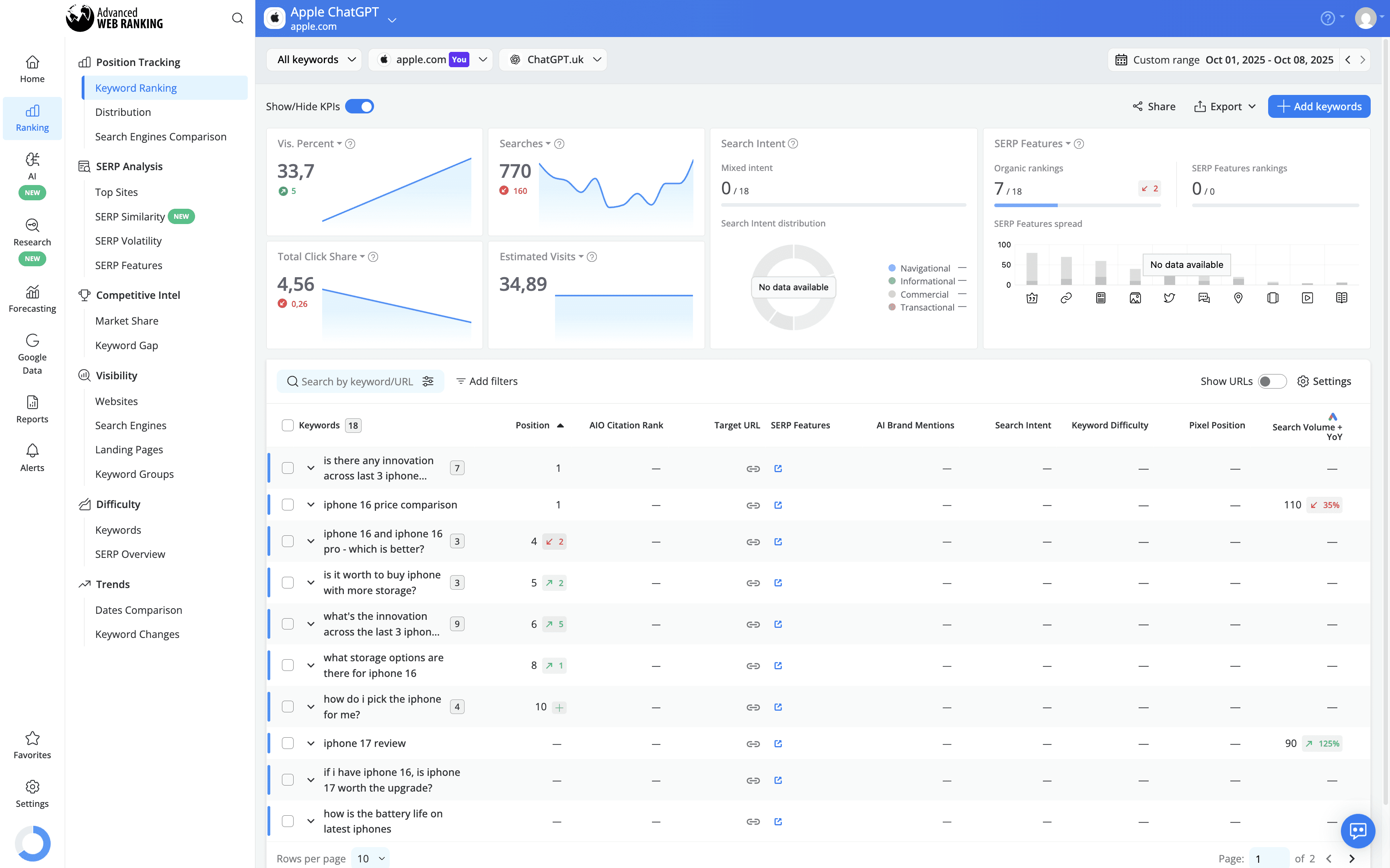This screenshot has height=868, width=1390.
Task: Open Distribution in Position Tracking menu
Action: 123,113
